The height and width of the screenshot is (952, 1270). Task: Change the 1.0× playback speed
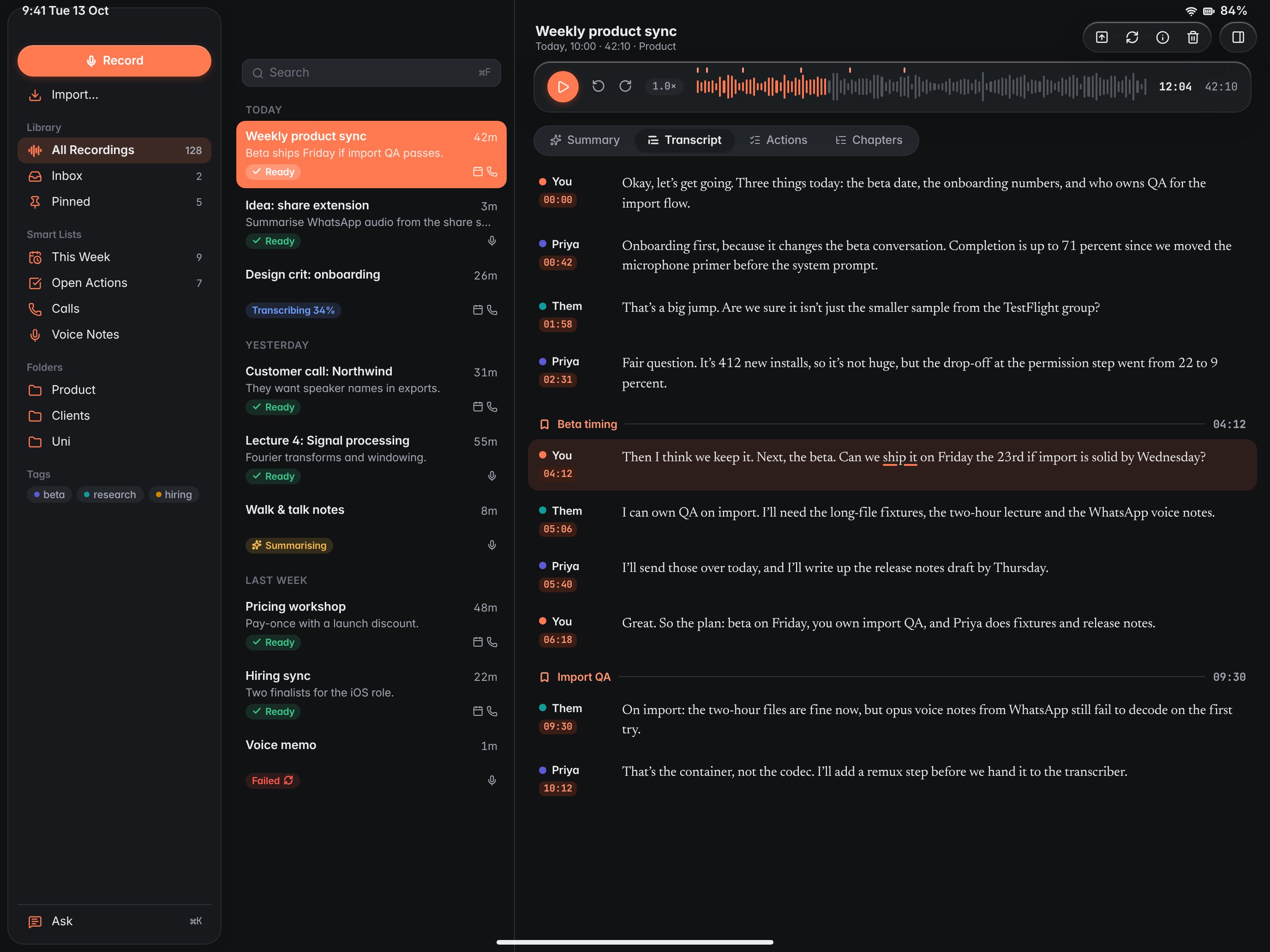click(664, 86)
